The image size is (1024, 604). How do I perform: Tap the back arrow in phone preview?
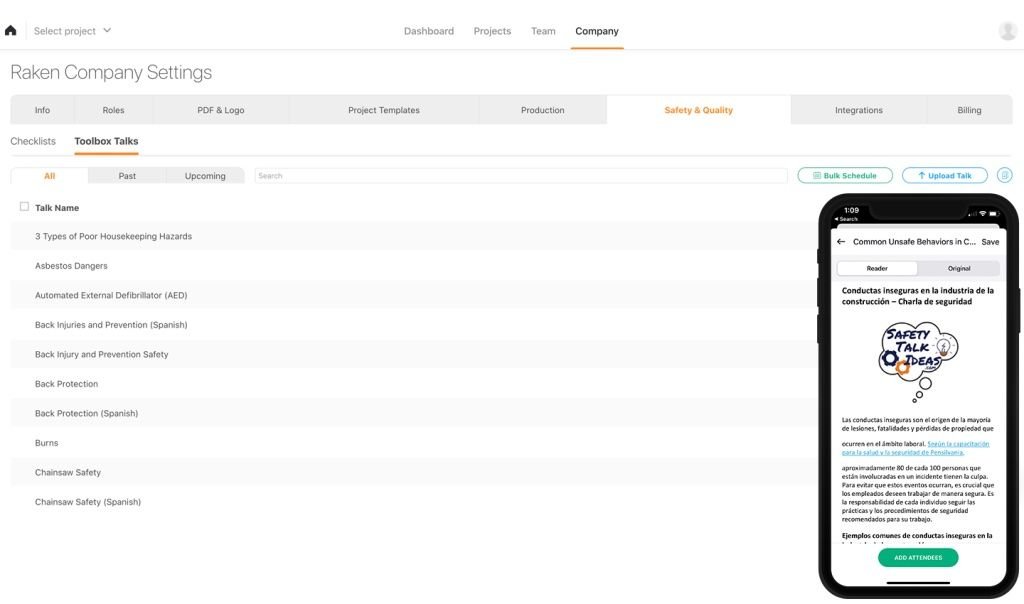pos(841,242)
